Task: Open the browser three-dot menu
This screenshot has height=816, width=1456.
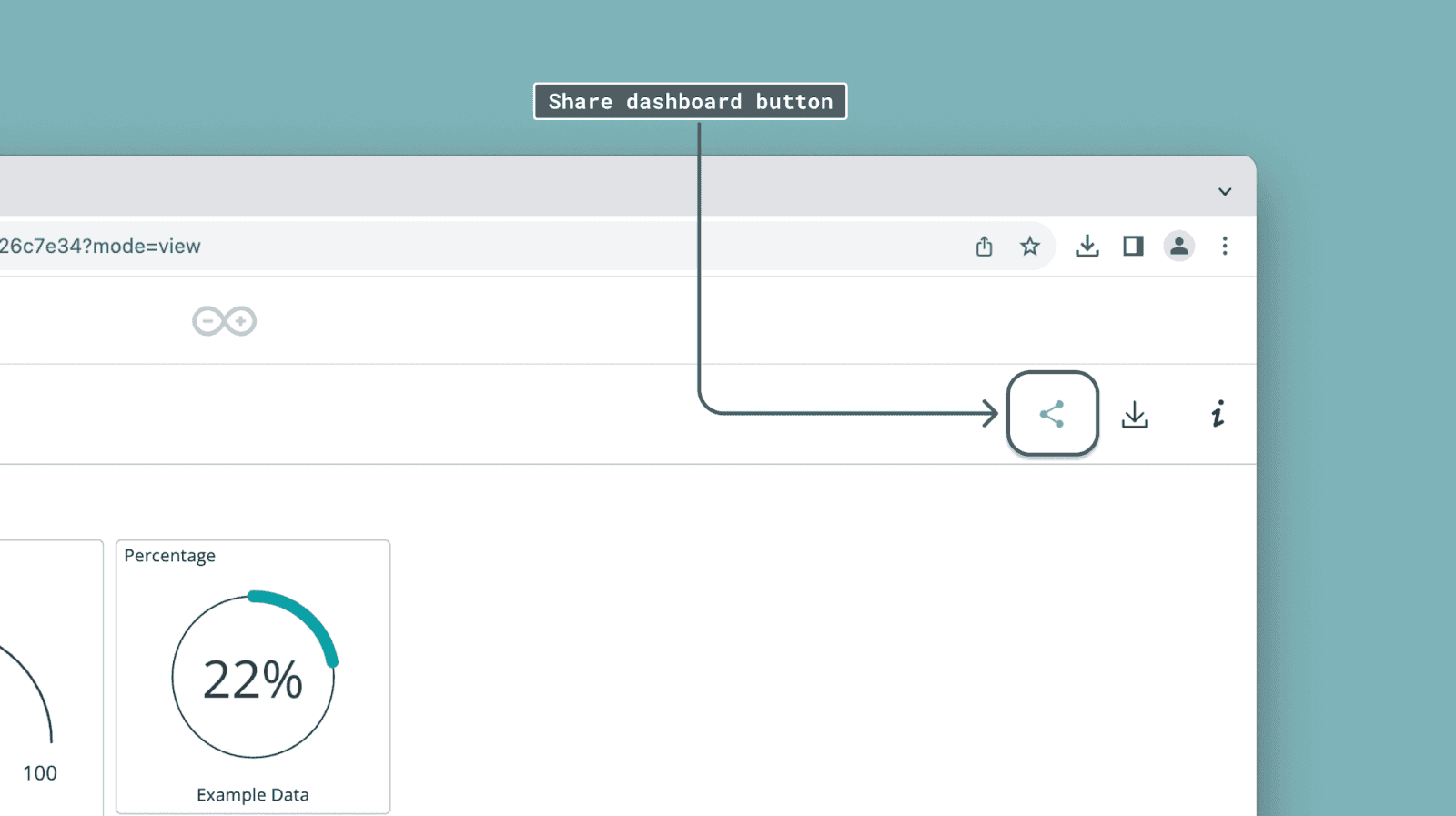Action: [1225, 247]
